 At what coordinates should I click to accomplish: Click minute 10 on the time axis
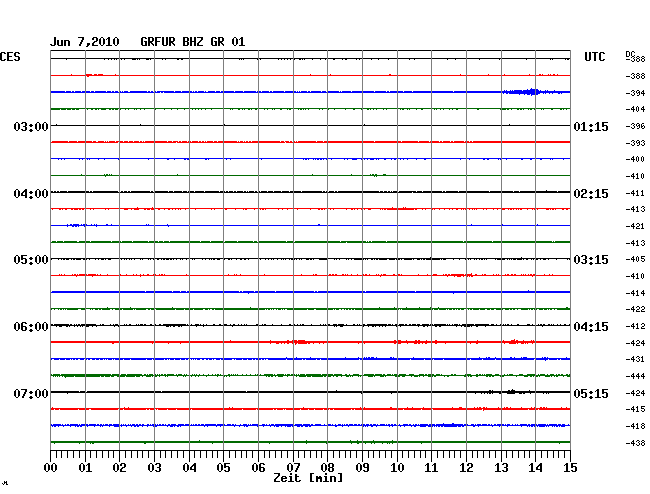397,468
